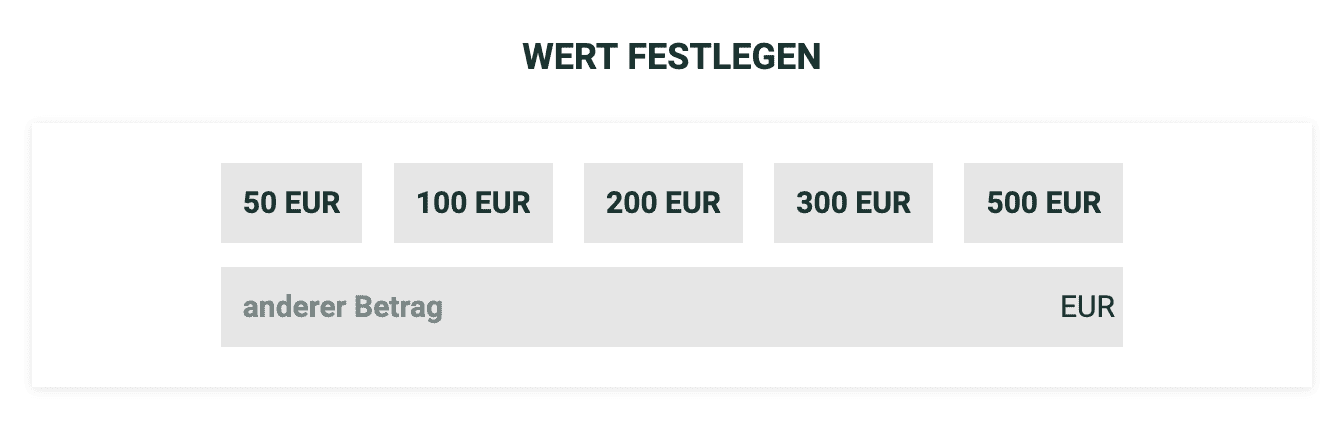Image resolution: width=1340 pixels, height=426 pixels.
Task: Set the value to 100 EUR
Action: point(473,203)
